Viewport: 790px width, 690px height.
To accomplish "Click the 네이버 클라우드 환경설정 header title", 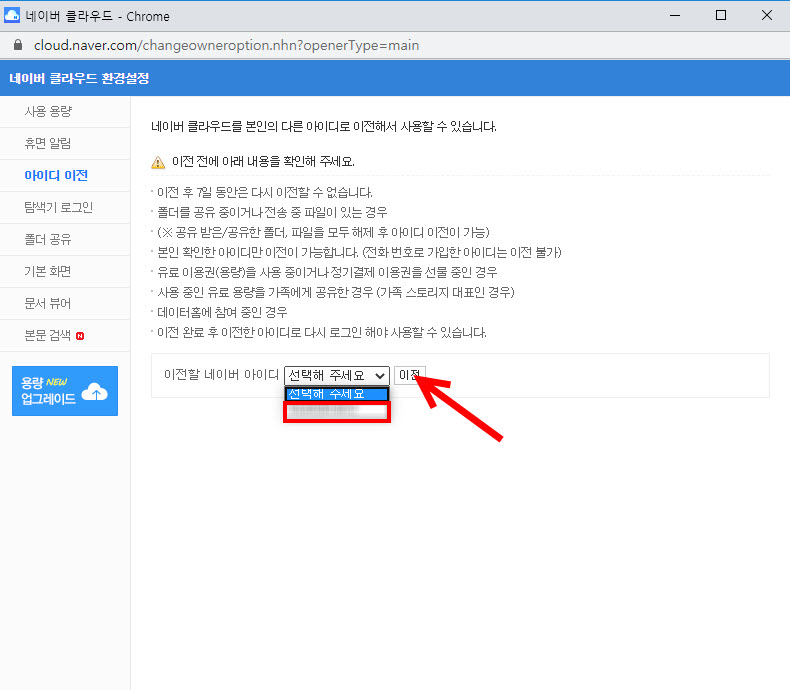I will coord(79,79).
